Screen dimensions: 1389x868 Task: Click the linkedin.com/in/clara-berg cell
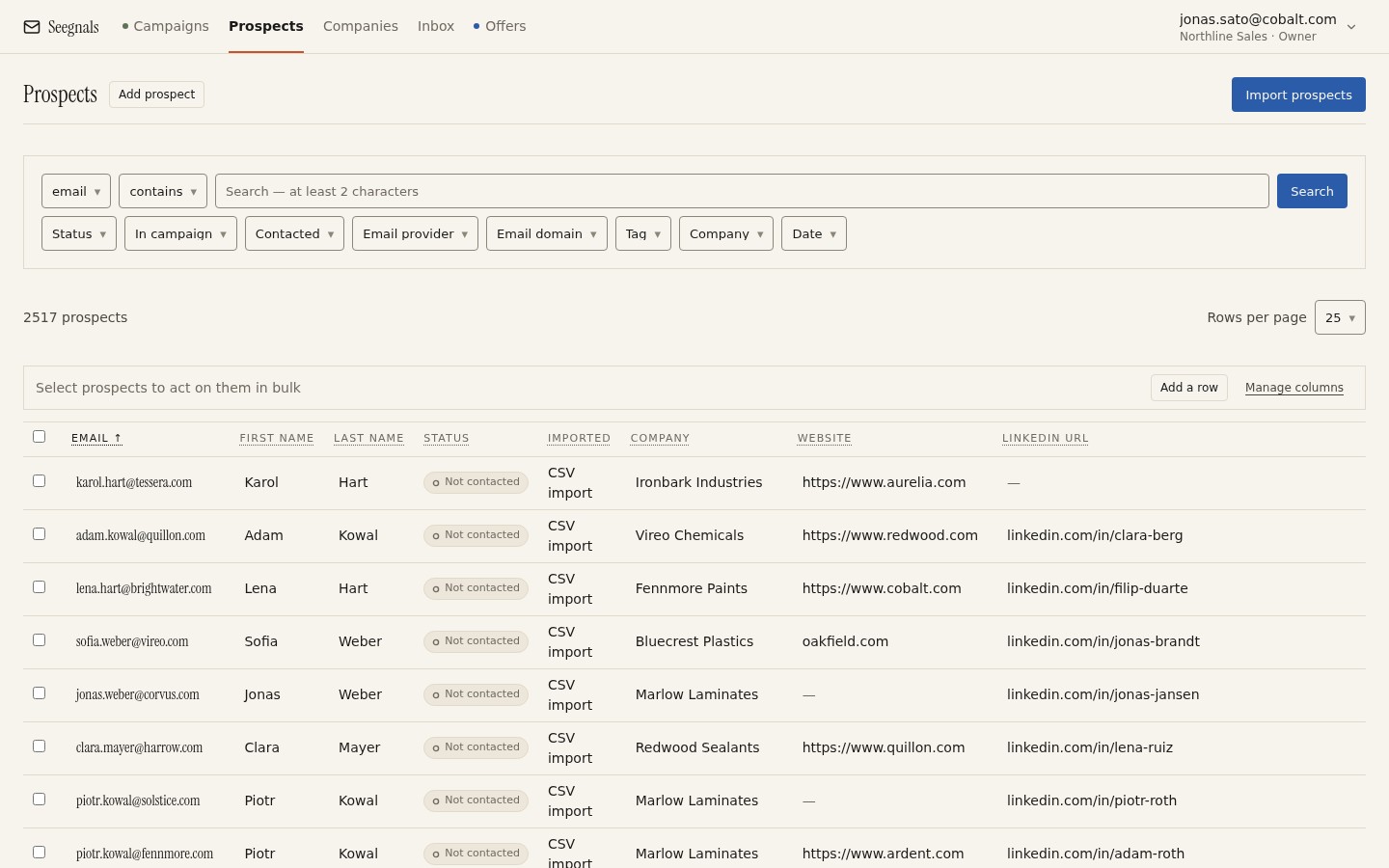[x=1095, y=535]
